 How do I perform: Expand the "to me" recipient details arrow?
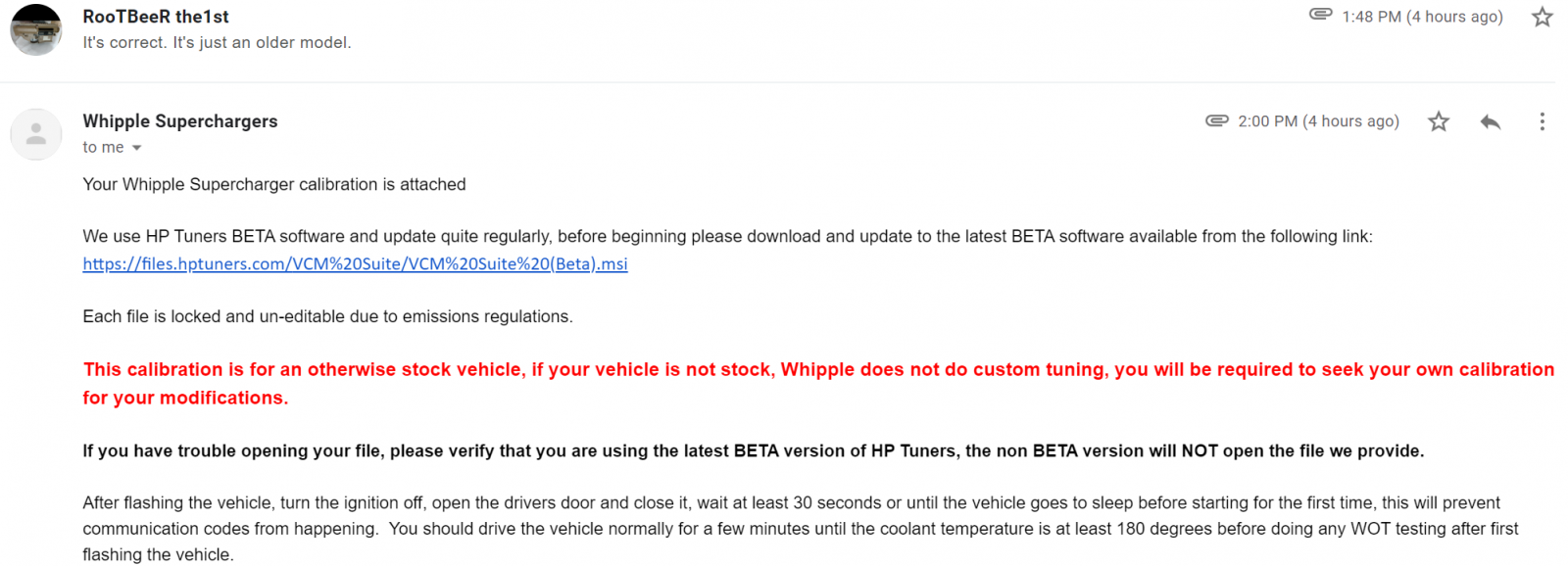pos(136,148)
